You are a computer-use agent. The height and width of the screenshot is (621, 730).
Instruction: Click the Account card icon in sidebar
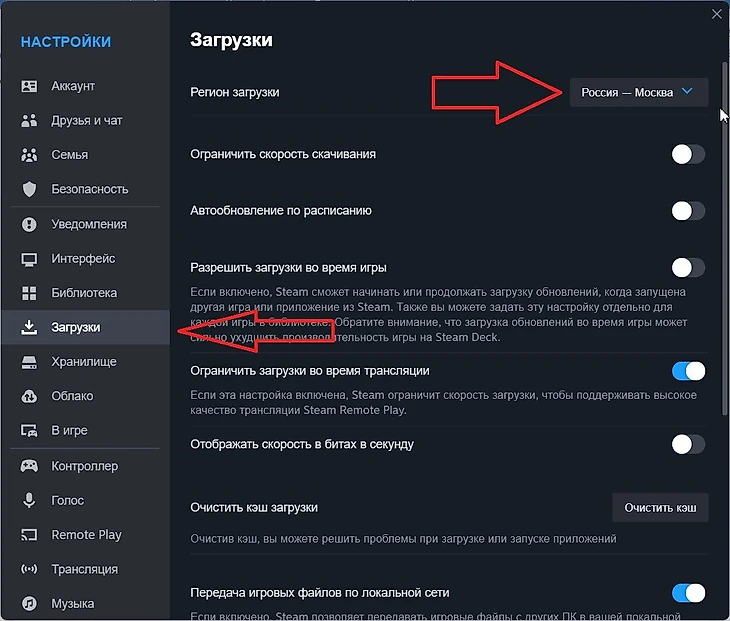tap(30, 87)
